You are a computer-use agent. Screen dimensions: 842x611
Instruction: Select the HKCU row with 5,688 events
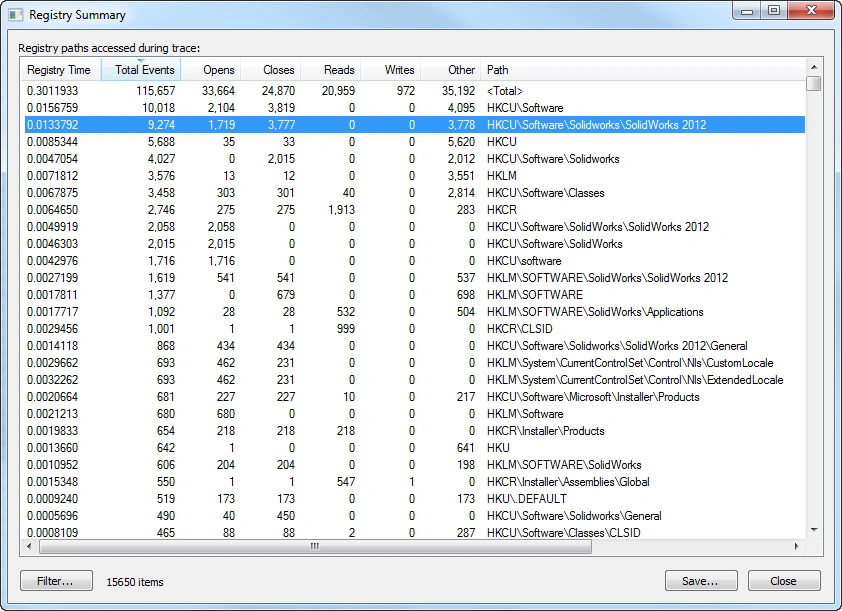coord(415,142)
